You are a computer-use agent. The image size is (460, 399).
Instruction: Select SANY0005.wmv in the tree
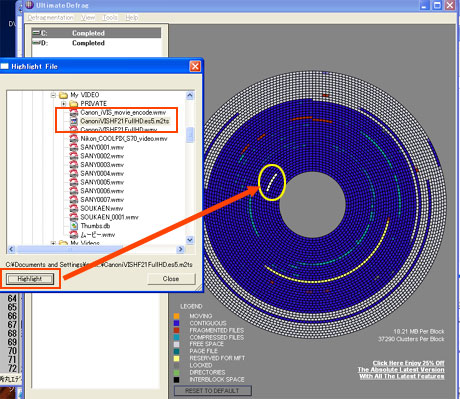click(102, 182)
